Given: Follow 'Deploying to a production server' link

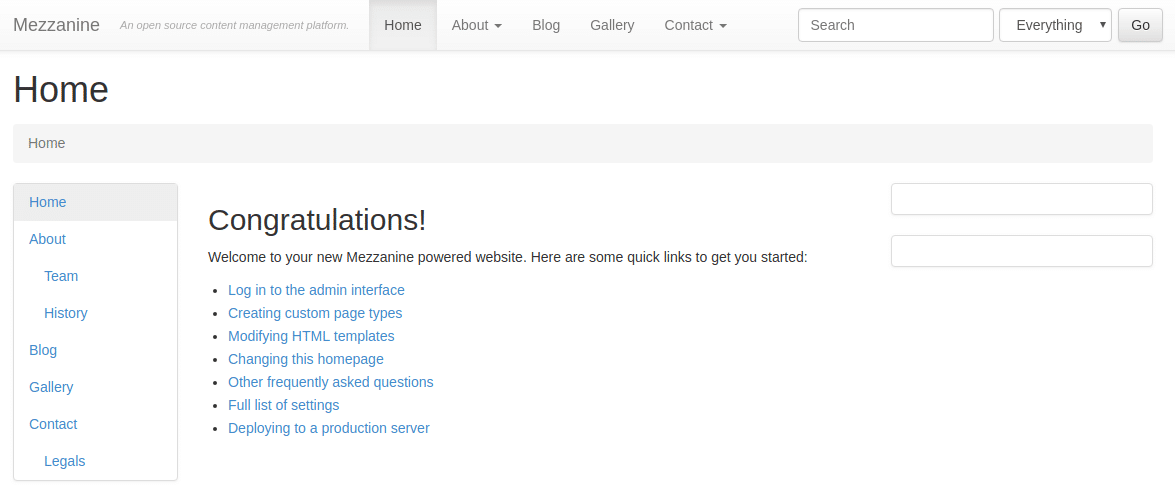Looking at the screenshot, I should [328, 428].
